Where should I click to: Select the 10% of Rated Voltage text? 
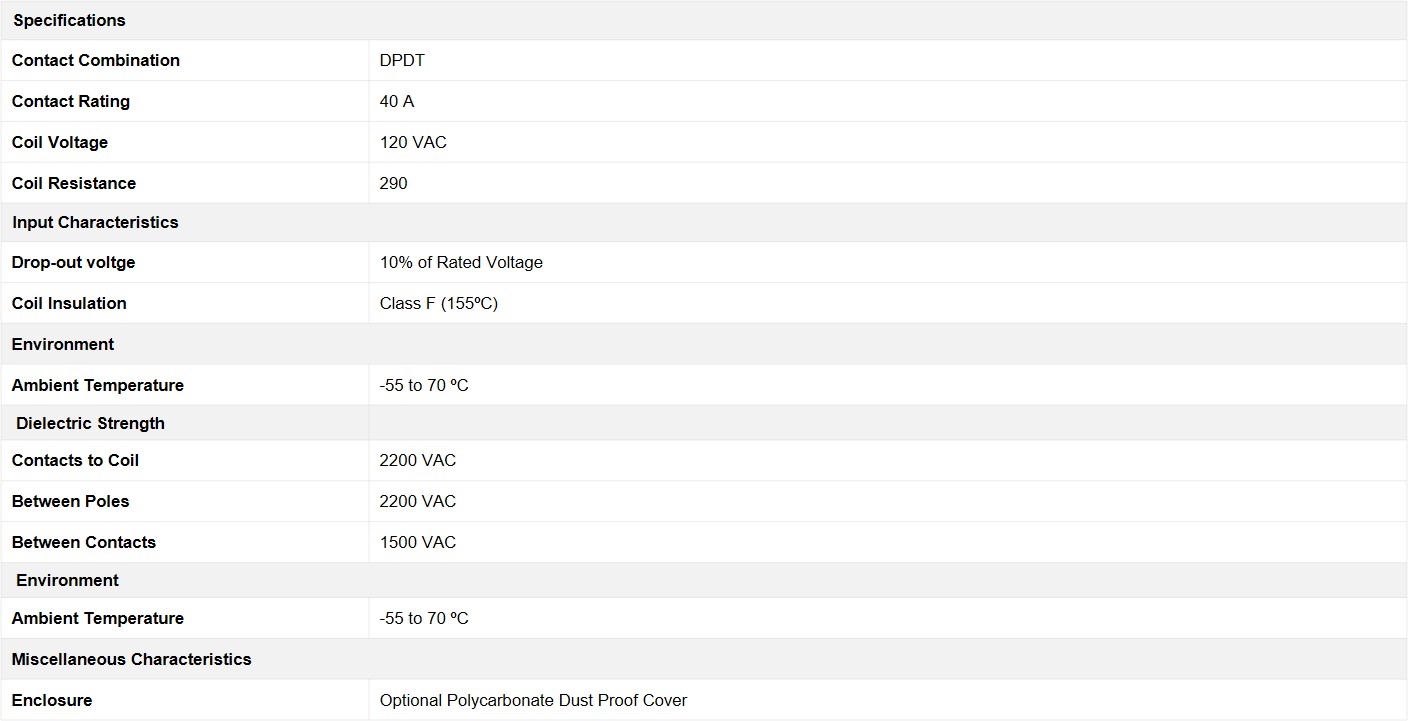461,262
